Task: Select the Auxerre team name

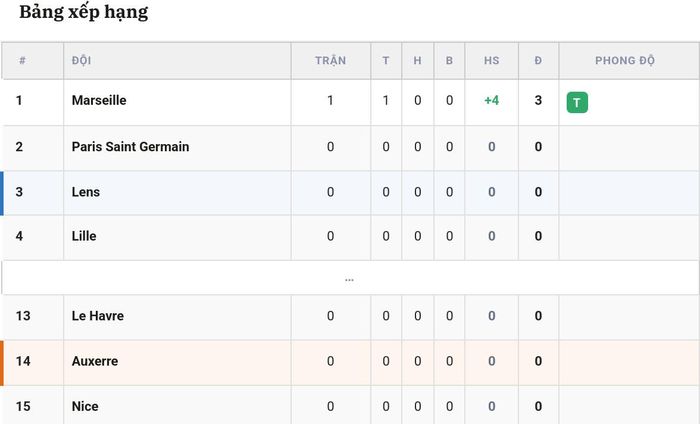Action: [x=95, y=361]
